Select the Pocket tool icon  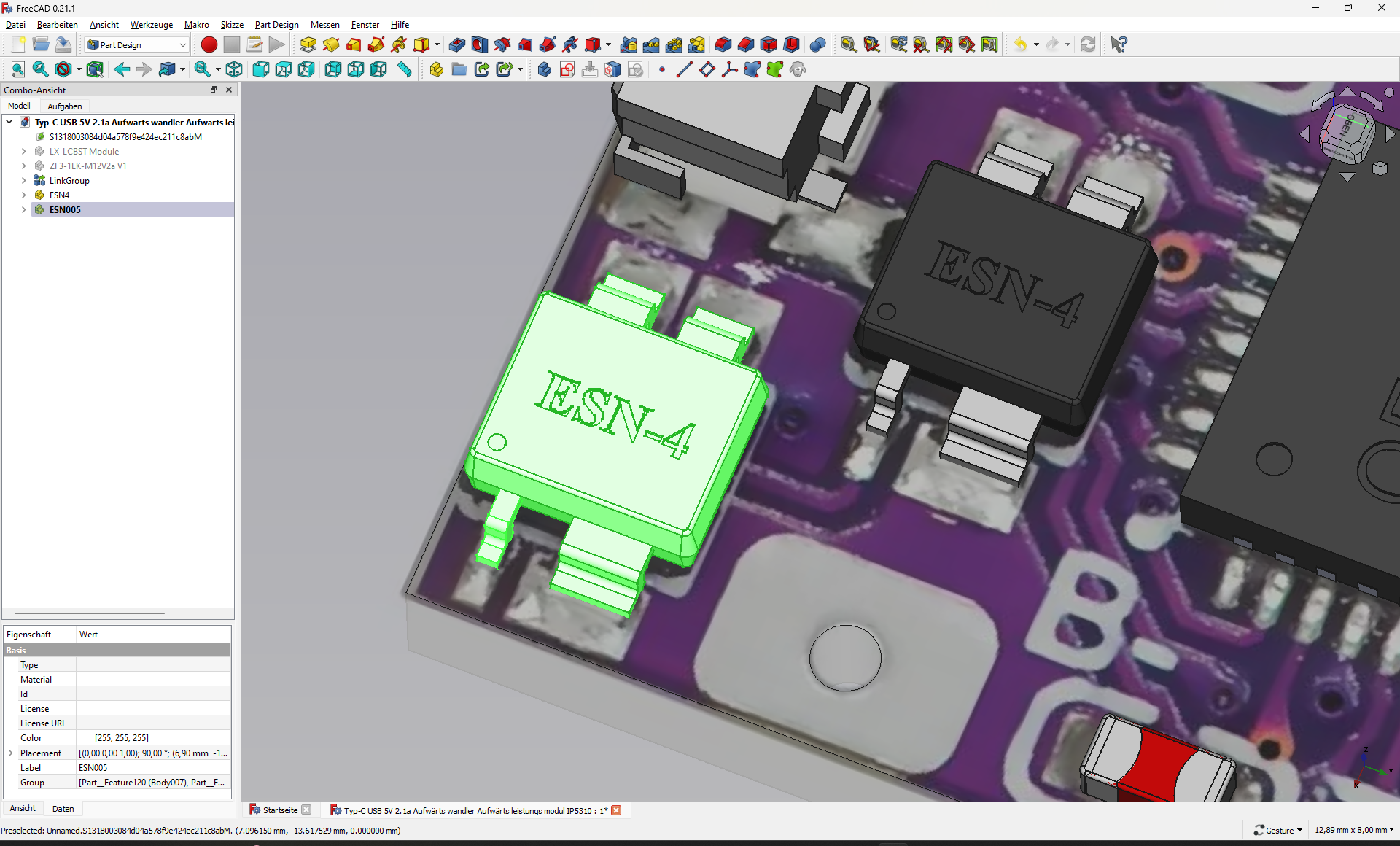click(456, 44)
